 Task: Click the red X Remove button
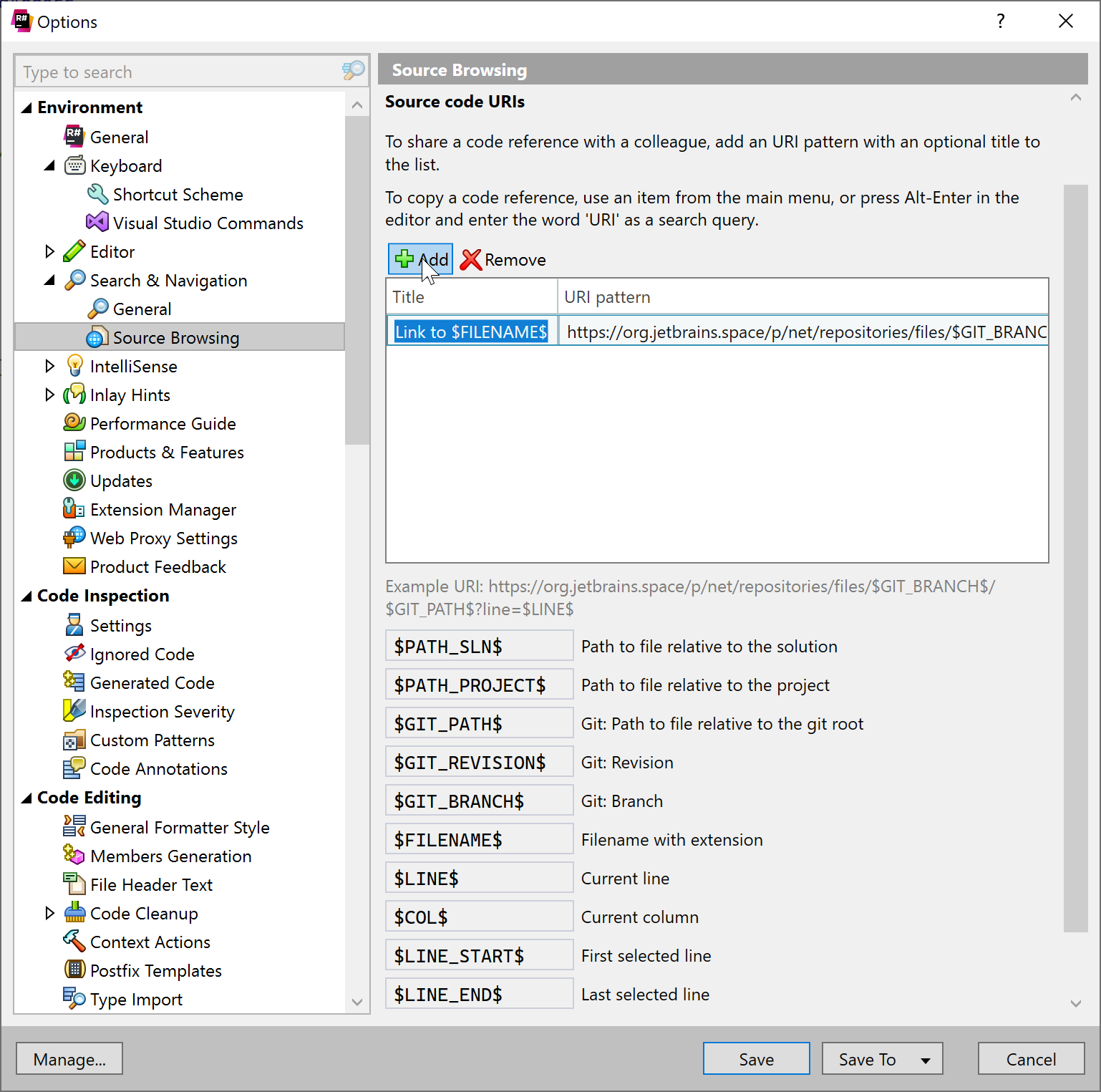click(x=503, y=260)
